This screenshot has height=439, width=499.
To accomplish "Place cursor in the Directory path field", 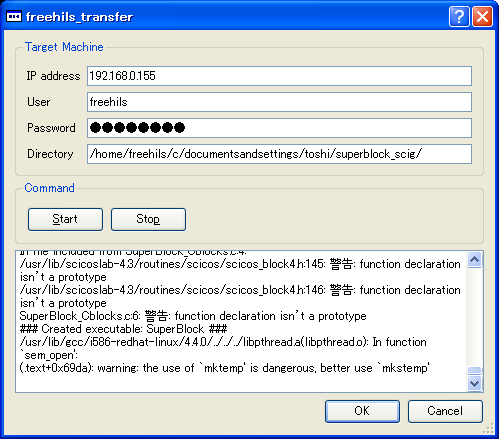I will click(x=279, y=154).
